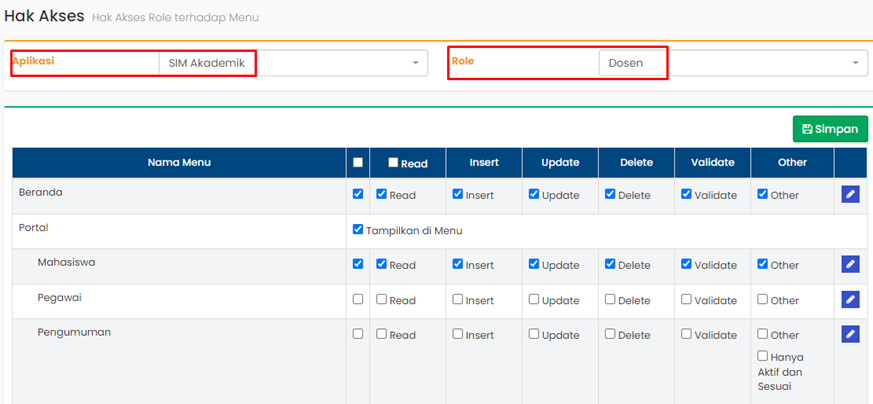Viewport: 873px width, 404px height.
Task: Click the edit pencil icon for Pegawai row
Action: pos(850,299)
